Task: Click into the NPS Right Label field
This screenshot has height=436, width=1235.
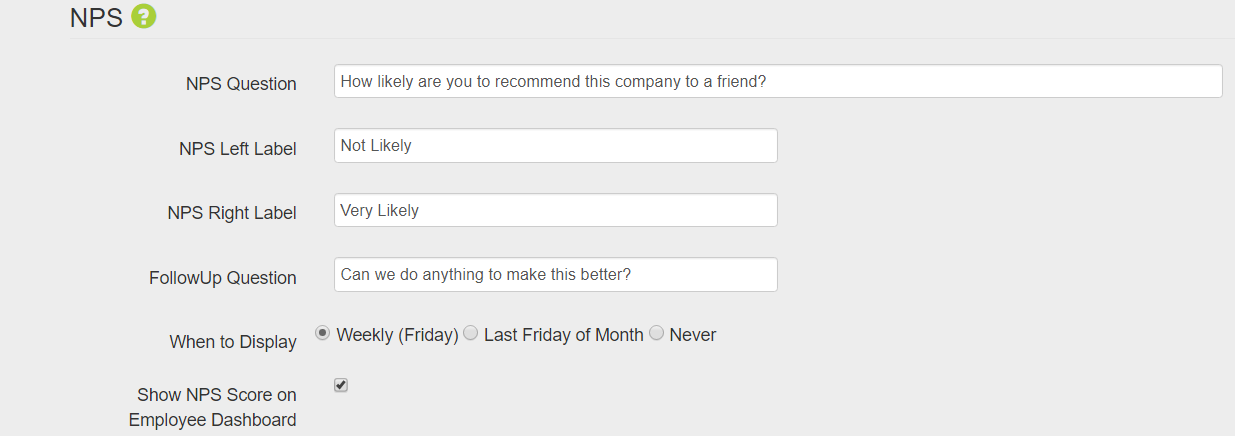Action: (556, 210)
